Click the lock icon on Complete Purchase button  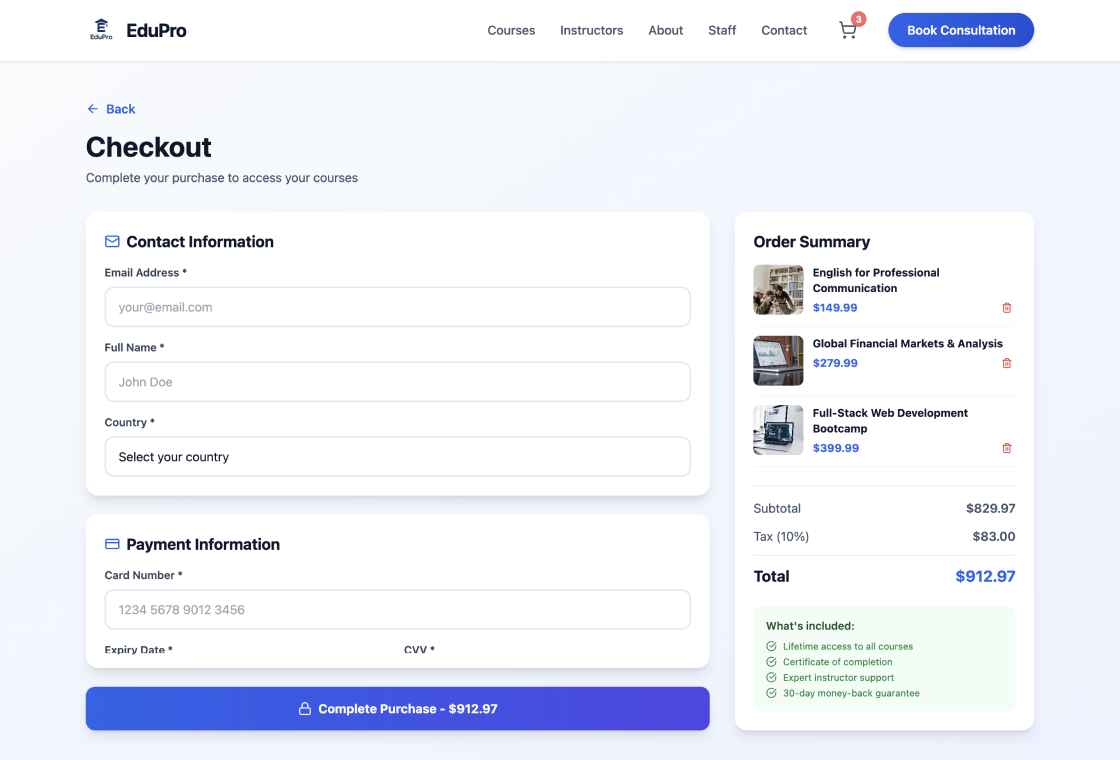[304, 708]
